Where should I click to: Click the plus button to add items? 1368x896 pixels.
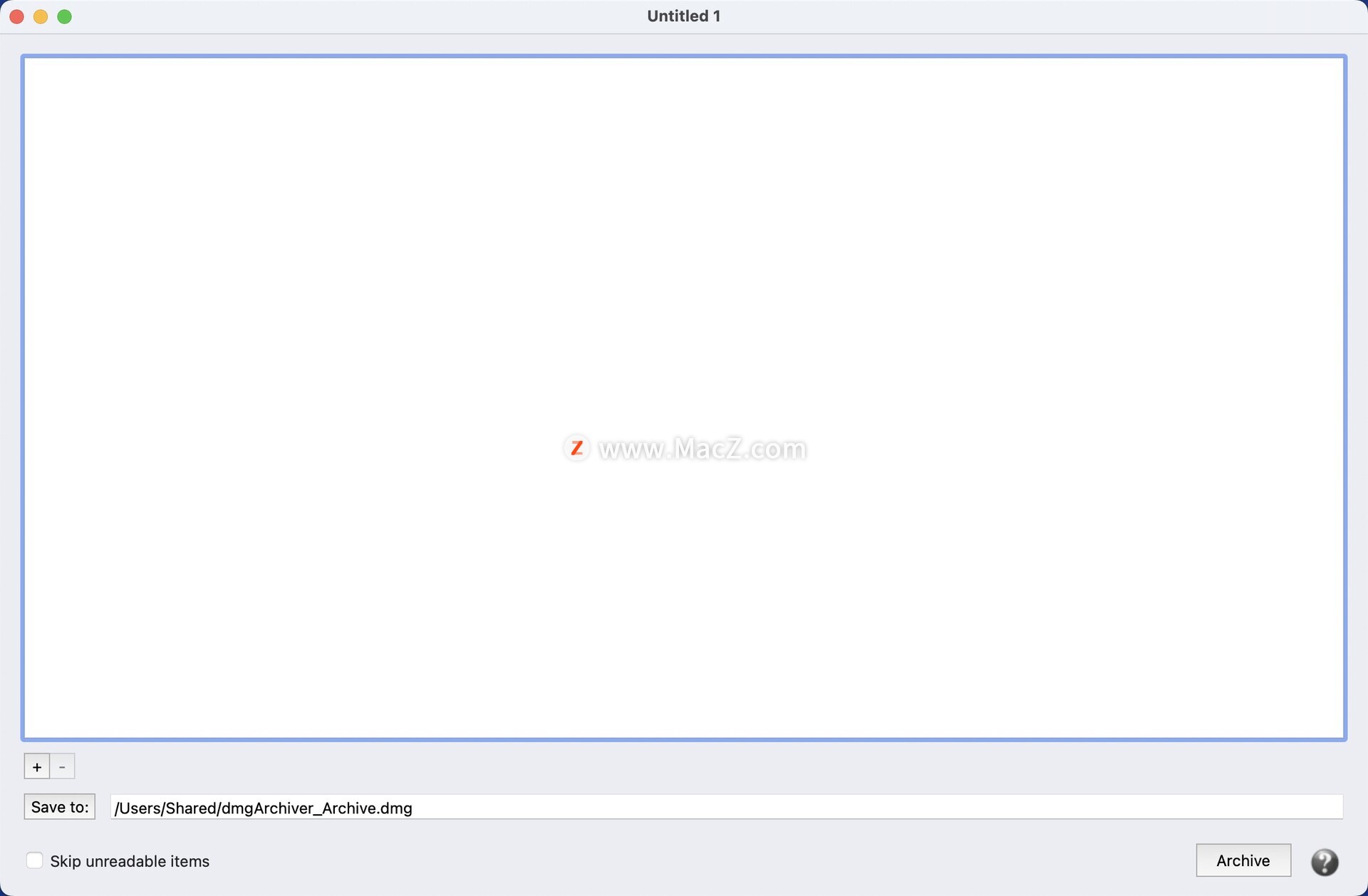point(36,767)
